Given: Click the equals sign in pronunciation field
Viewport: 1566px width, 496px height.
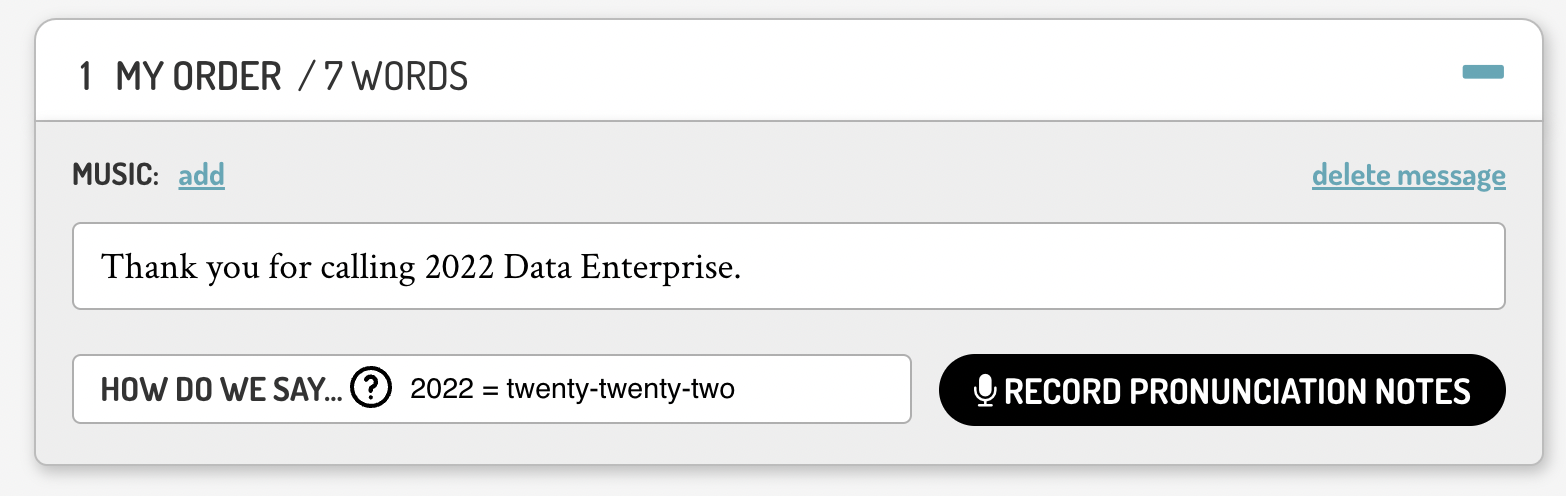Looking at the screenshot, I should pos(489,390).
